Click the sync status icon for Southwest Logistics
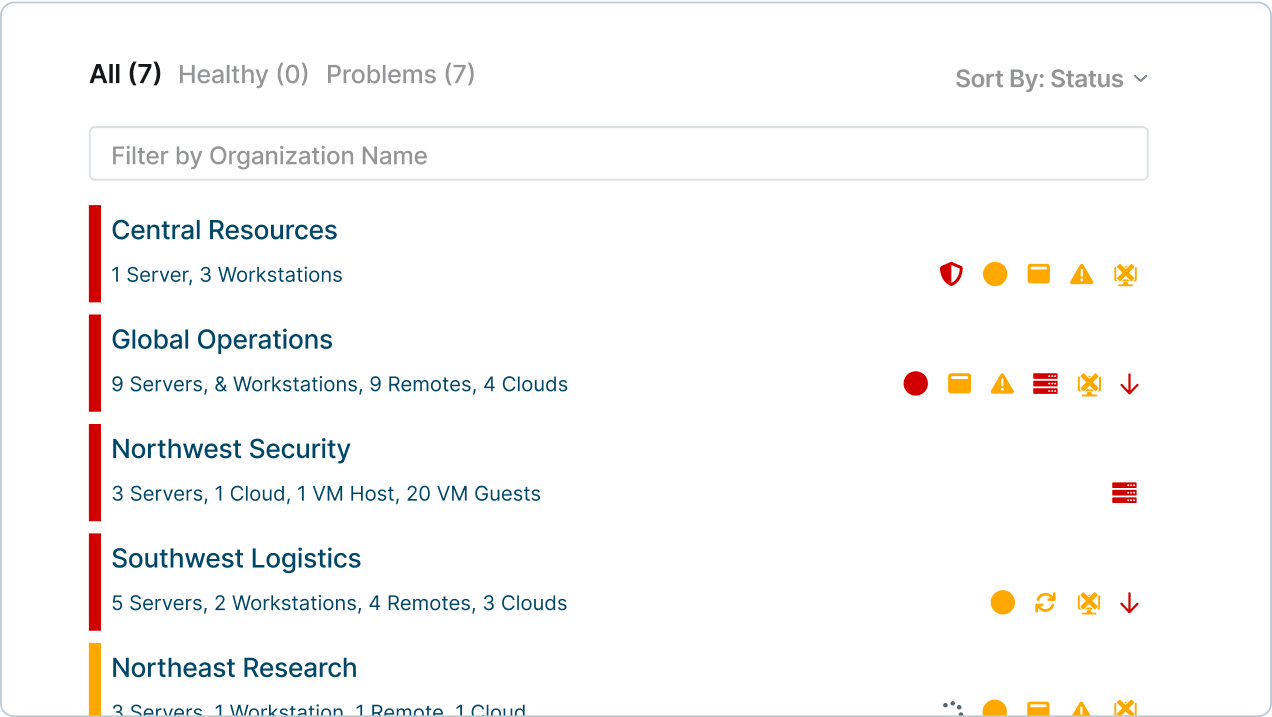Viewport: 1272px width, 717px height. [1046, 603]
